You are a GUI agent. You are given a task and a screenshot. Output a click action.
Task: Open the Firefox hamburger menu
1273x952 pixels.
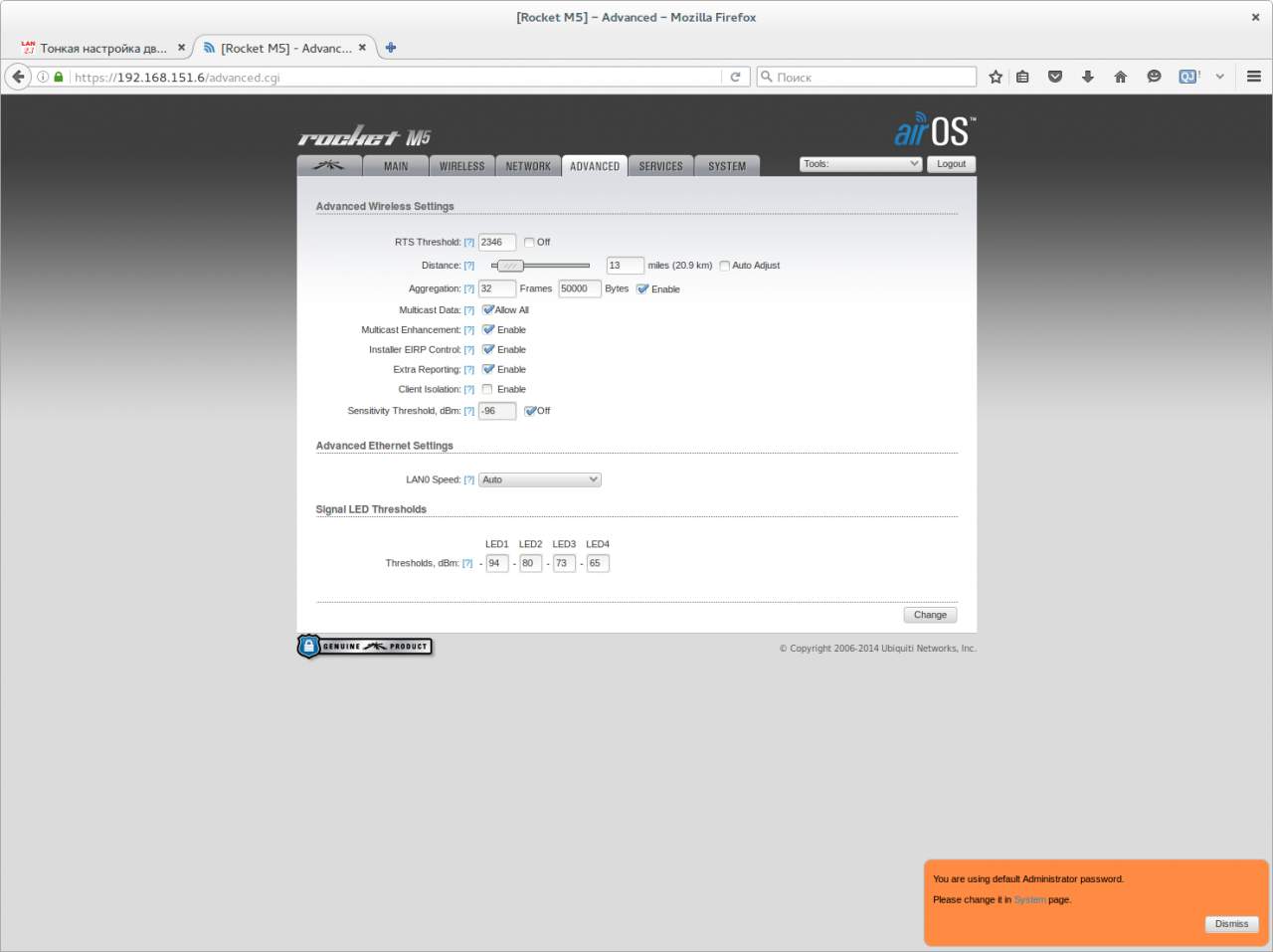tap(1254, 77)
